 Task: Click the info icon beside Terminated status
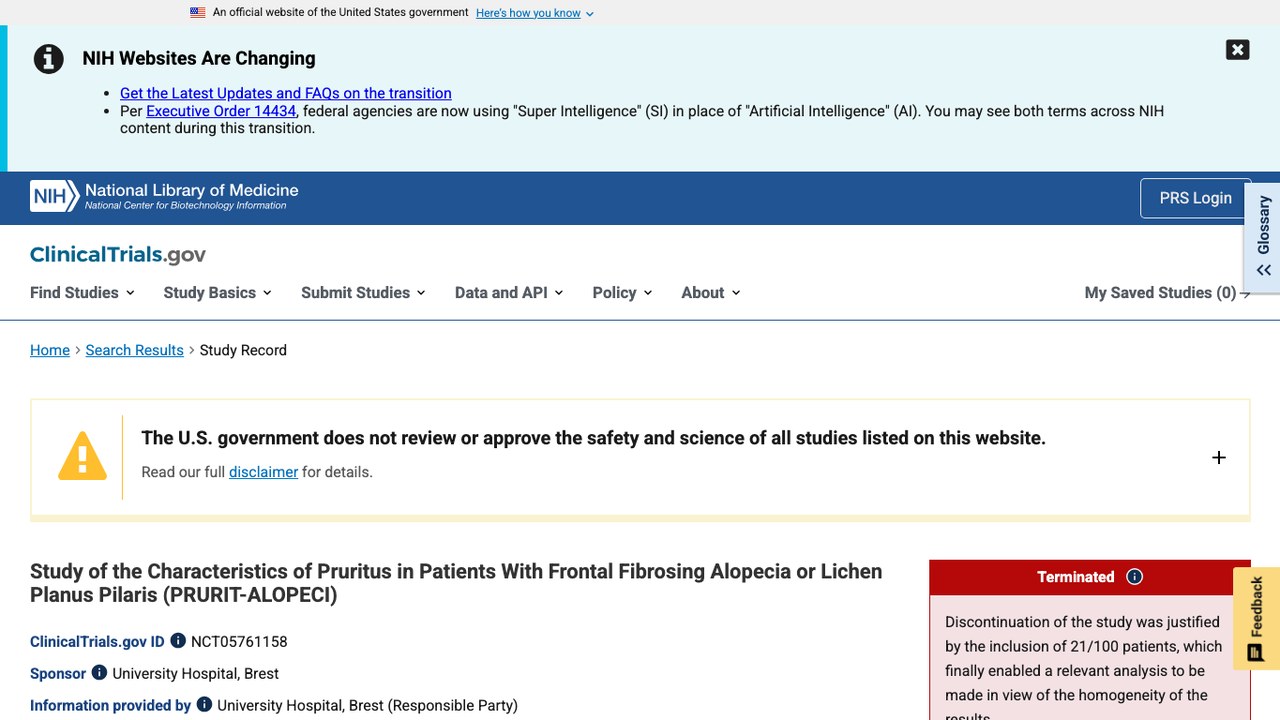pos(1134,577)
